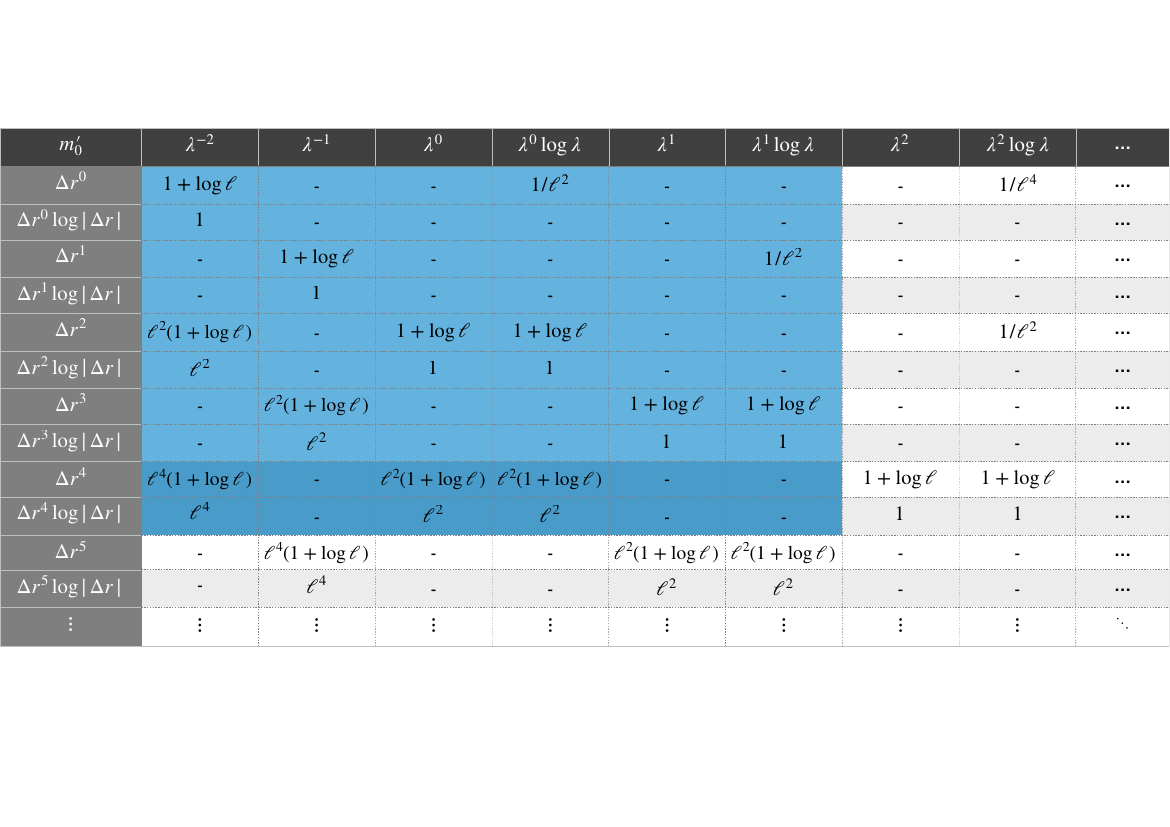Click the λ² log λ column header
Screen dimensions: 1170x827
point(1017,147)
